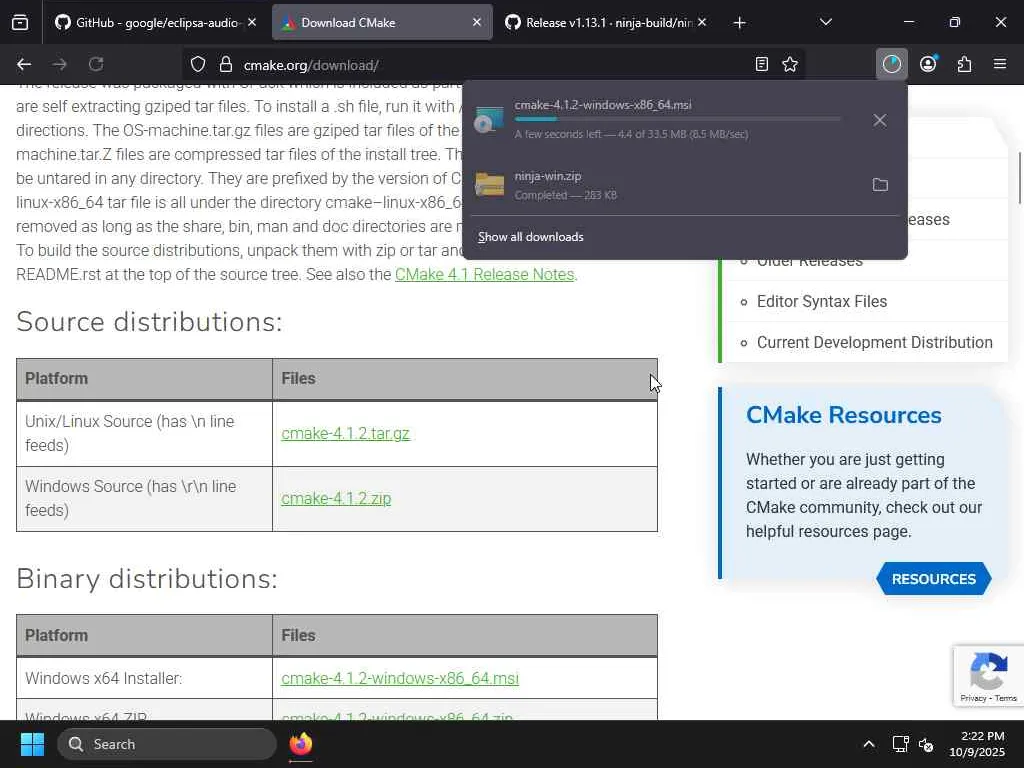Switch to Release v1.13.1 ninja-build tab
This screenshot has height=768, width=1024.
605,22
